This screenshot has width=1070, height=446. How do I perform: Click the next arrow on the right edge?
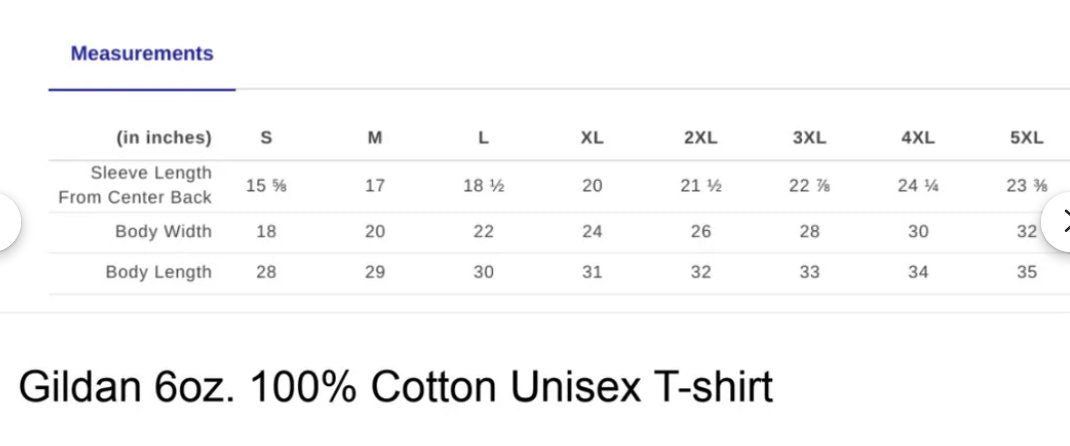click(1060, 221)
